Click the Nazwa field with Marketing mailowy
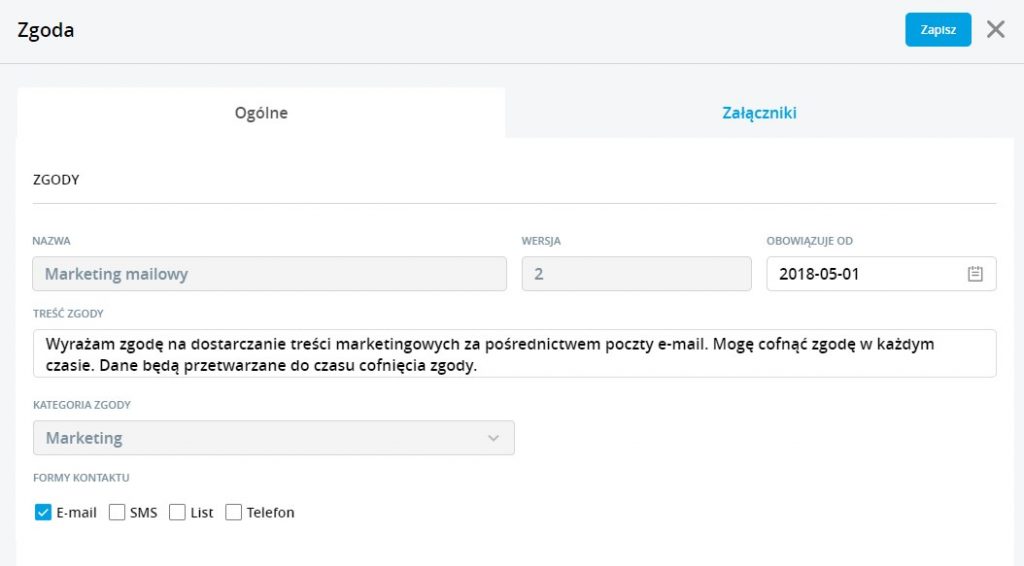The height and width of the screenshot is (566, 1024). point(269,274)
